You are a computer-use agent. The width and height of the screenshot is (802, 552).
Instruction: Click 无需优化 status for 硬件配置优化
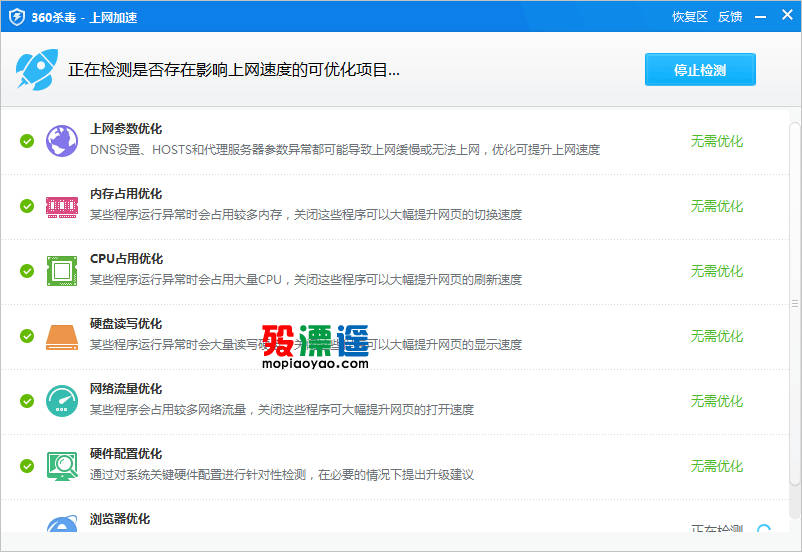click(717, 466)
